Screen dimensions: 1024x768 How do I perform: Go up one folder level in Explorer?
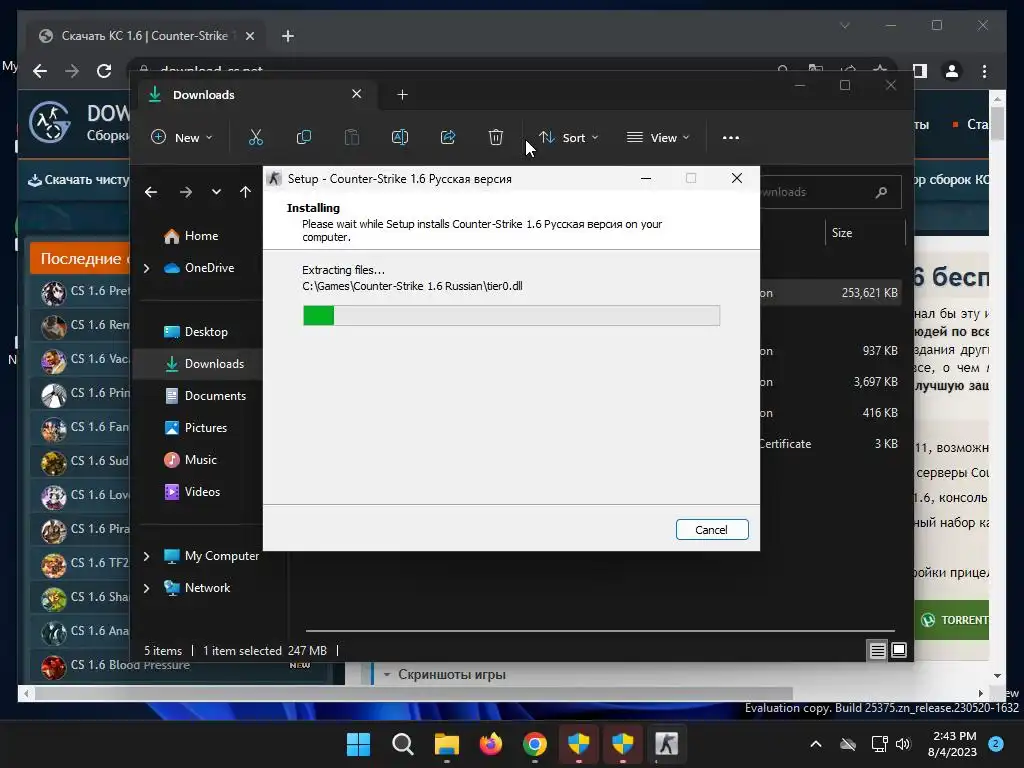[x=245, y=192]
